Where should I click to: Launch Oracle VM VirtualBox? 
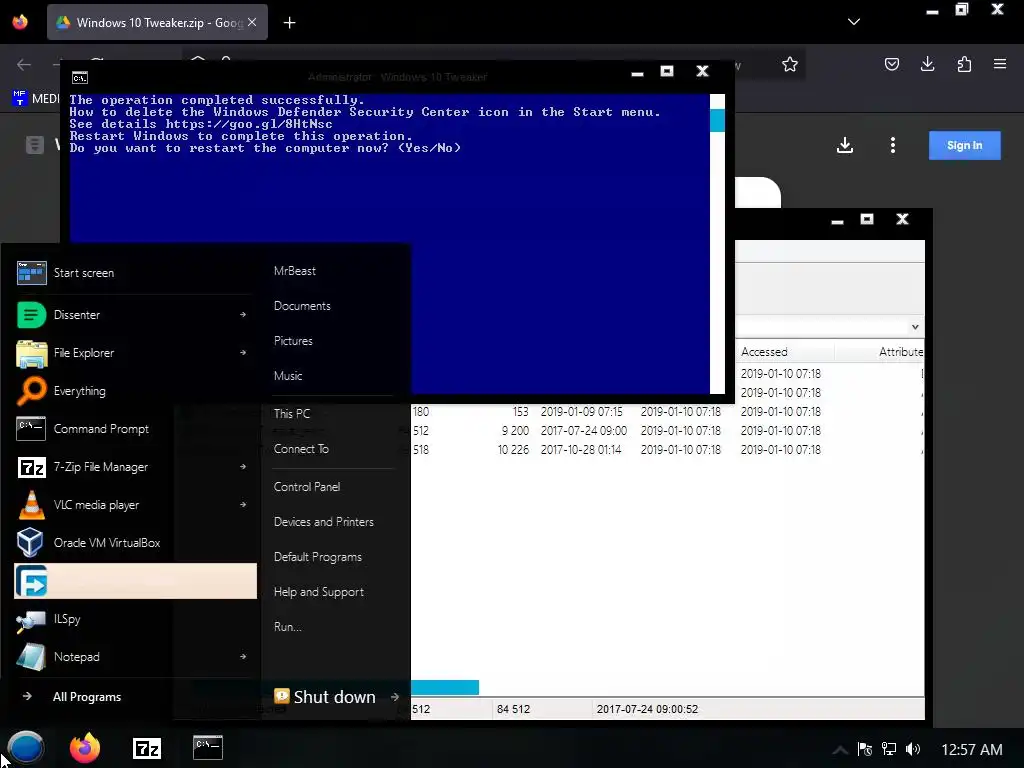coord(135,543)
